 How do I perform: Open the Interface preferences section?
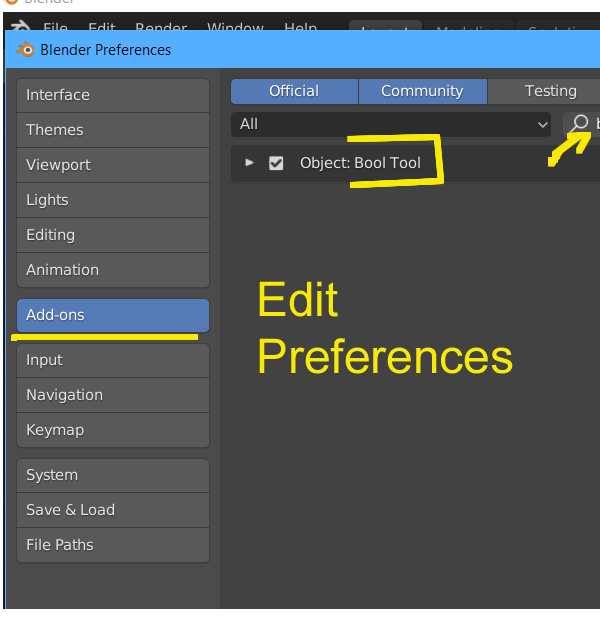112,95
